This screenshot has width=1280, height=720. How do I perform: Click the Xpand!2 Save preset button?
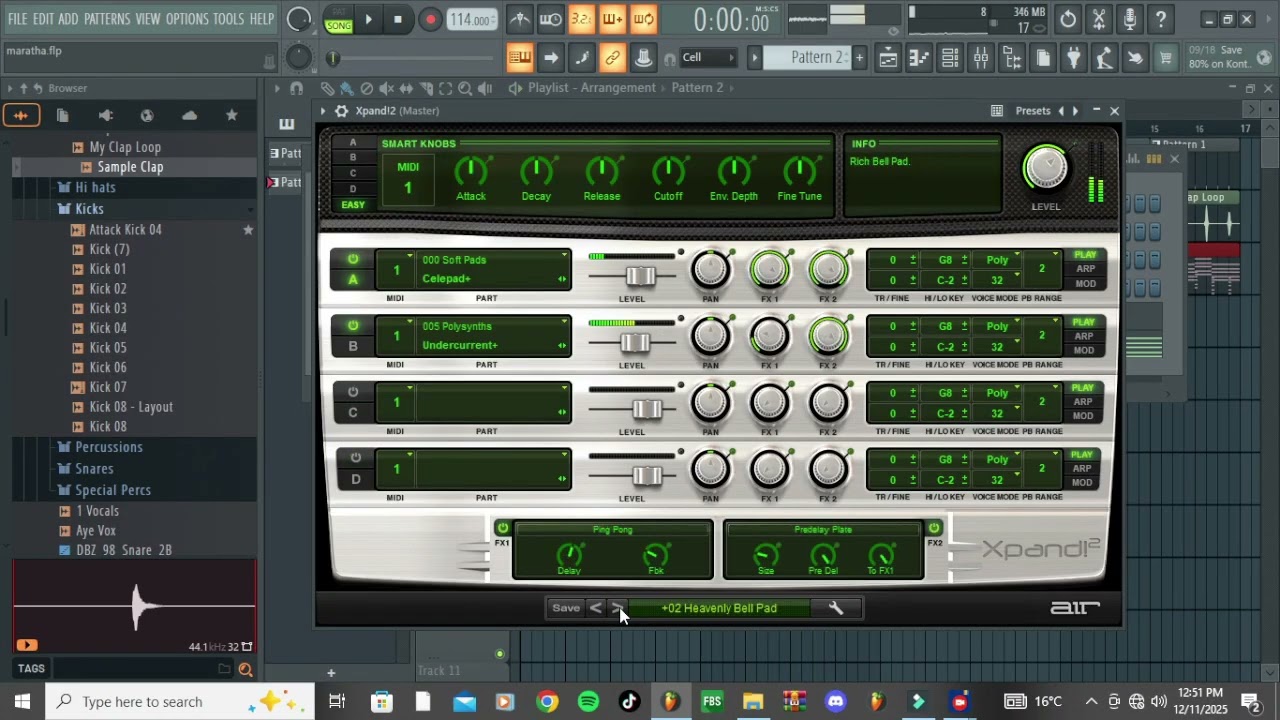click(x=566, y=608)
